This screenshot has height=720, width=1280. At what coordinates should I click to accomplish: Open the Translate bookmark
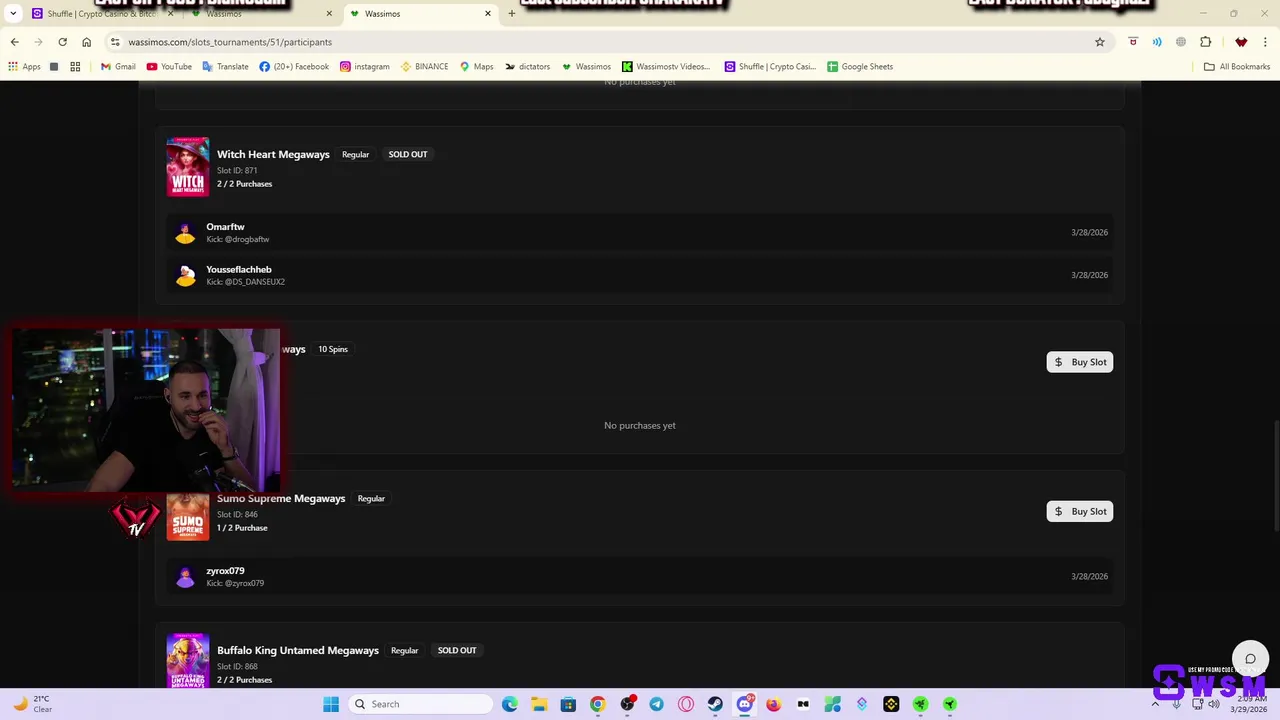click(225, 67)
